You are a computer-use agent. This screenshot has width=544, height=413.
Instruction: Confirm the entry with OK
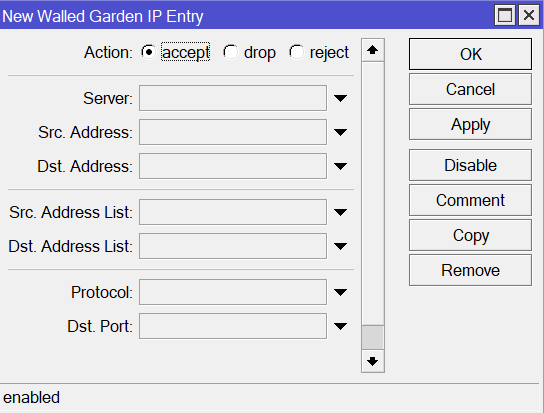(470, 54)
